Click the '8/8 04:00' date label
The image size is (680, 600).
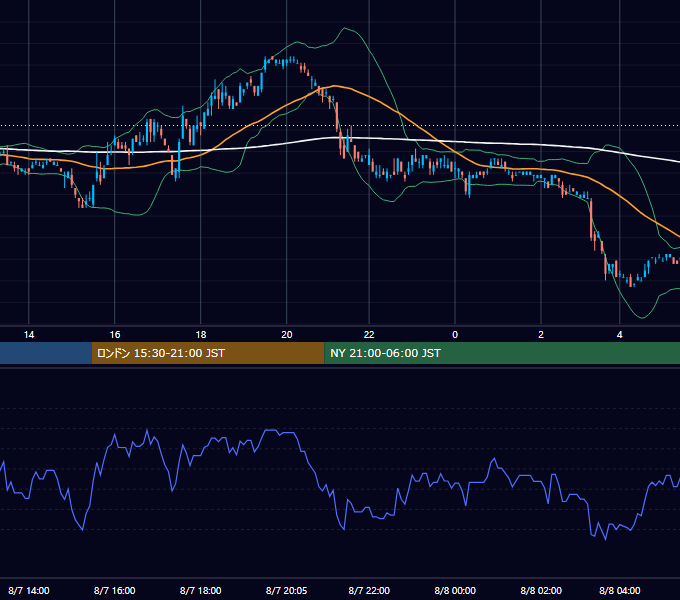pos(620,590)
